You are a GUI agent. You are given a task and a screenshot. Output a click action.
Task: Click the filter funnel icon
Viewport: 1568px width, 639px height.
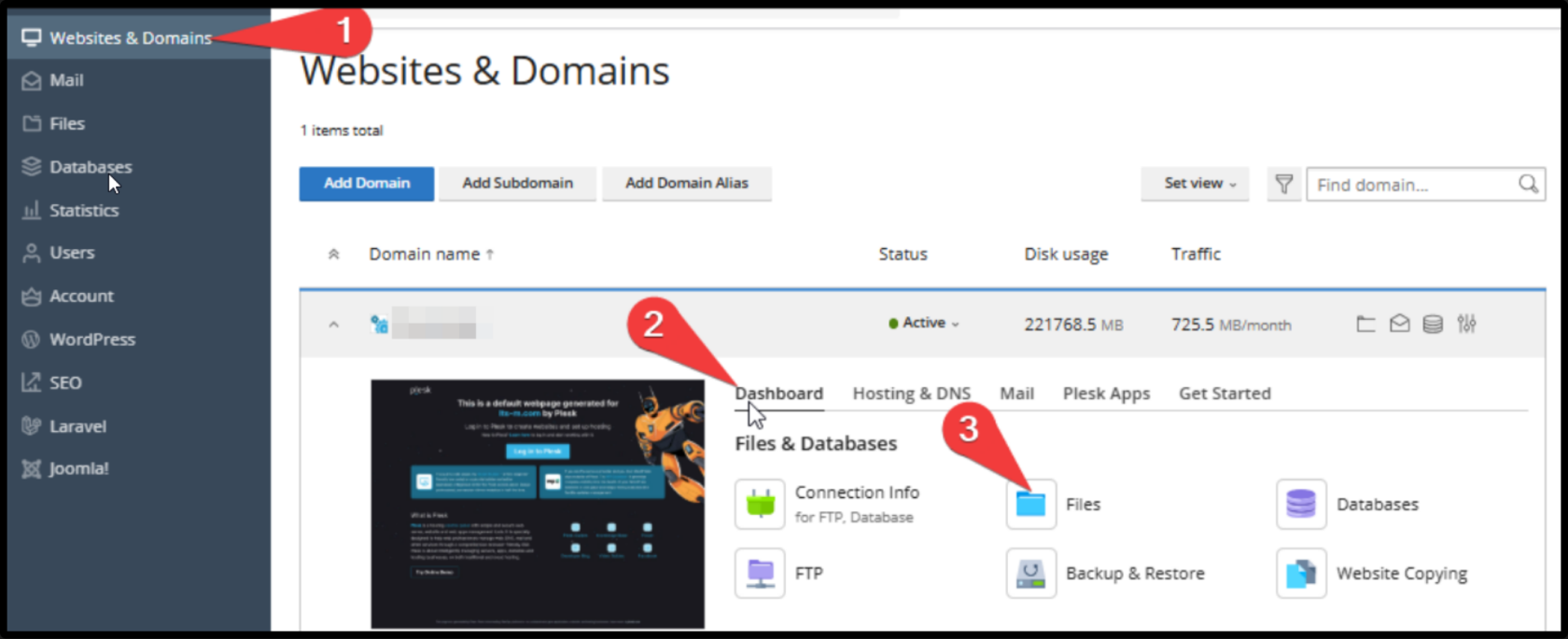(1284, 185)
